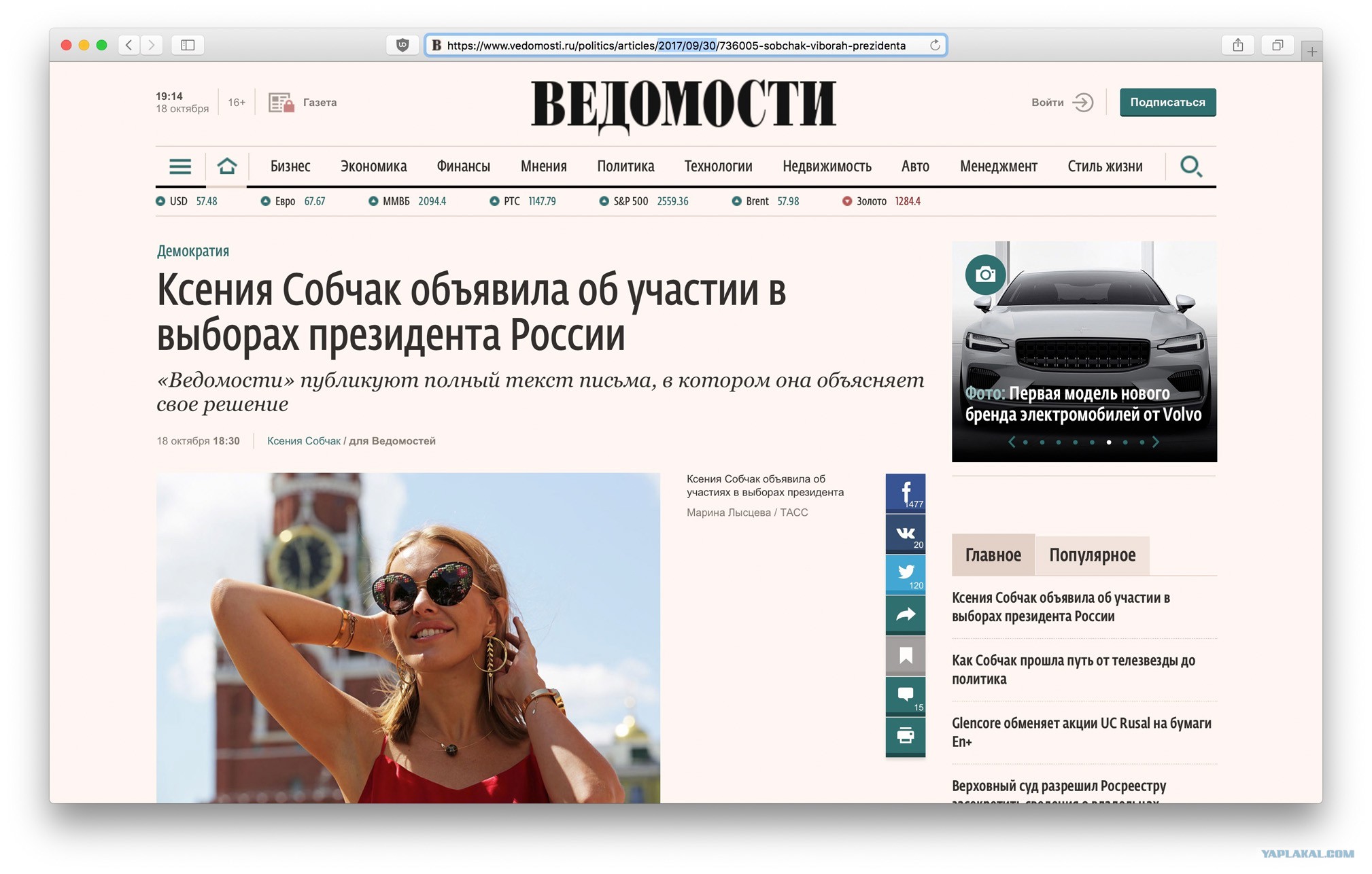This screenshot has width=1372, height=874.
Task: Open the Финансы section
Action: click(x=463, y=167)
